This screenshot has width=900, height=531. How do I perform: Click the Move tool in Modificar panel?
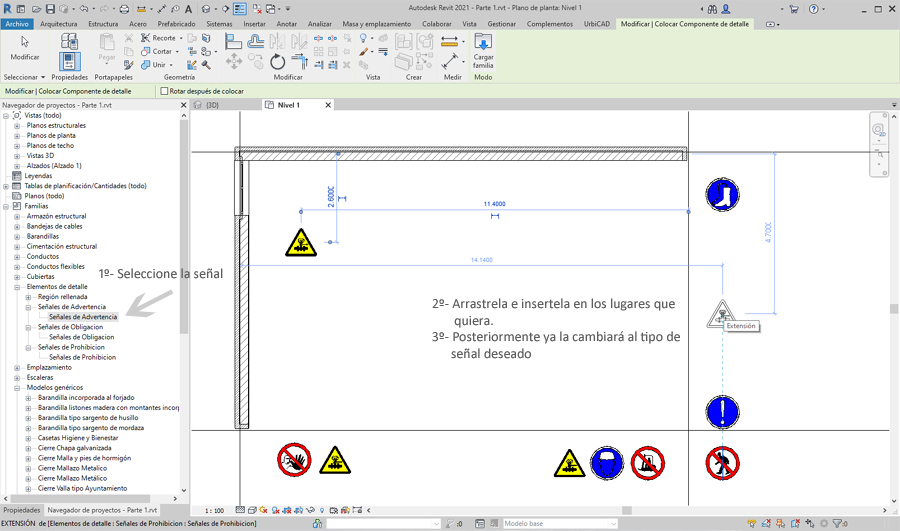[234, 63]
